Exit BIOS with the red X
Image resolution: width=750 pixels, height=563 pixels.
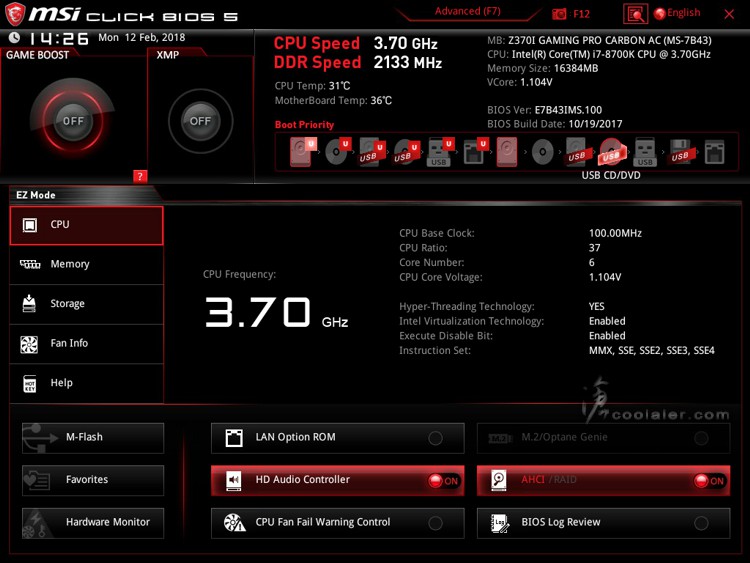coord(729,14)
